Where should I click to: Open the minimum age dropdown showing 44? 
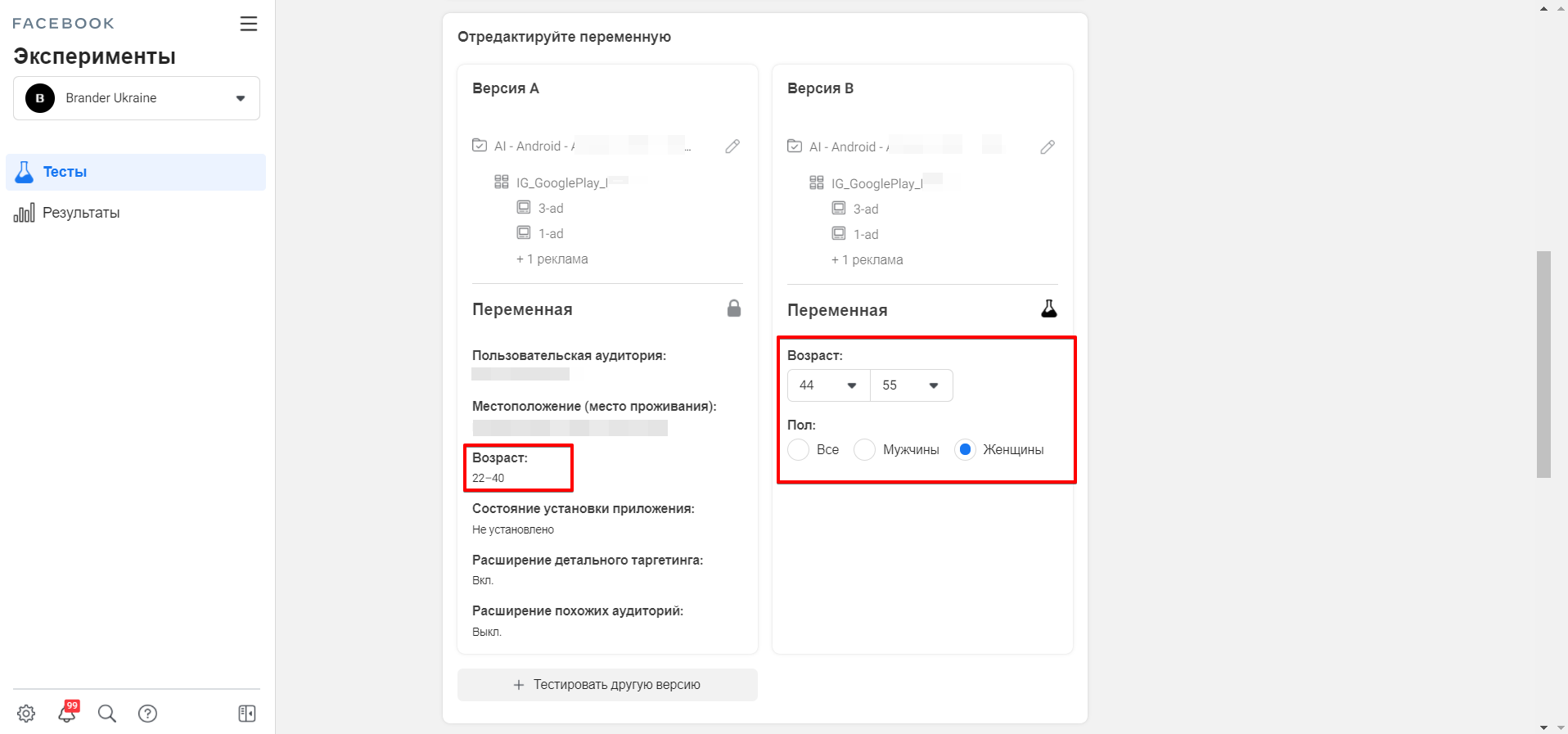coord(828,385)
